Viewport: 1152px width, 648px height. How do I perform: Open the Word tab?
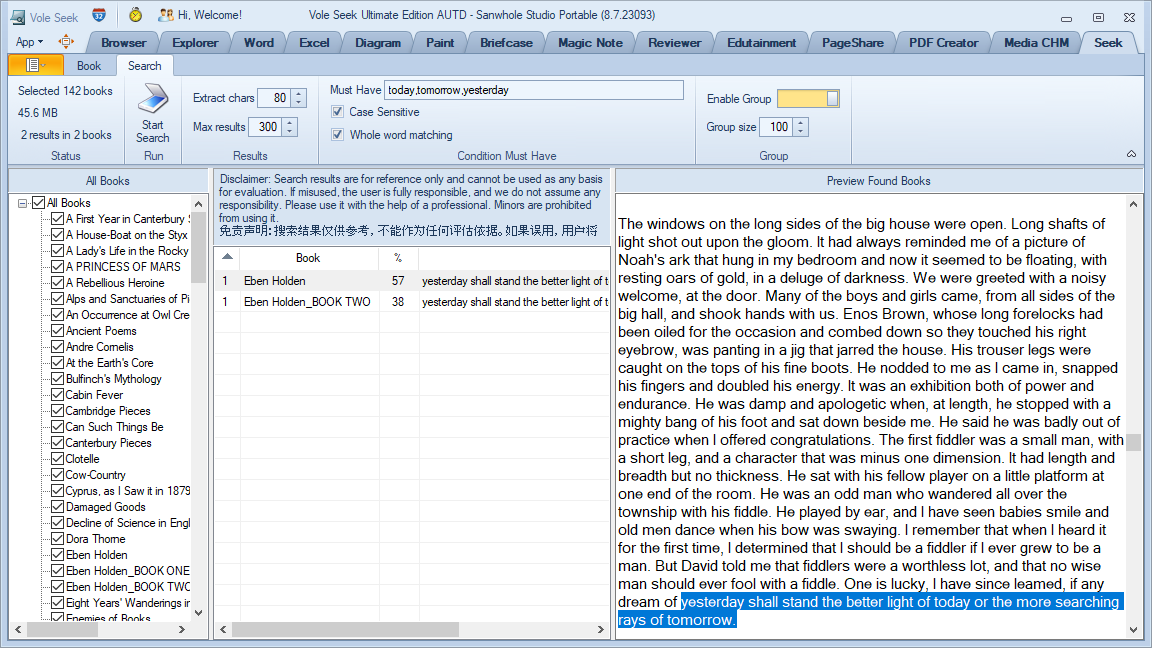point(259,43)
